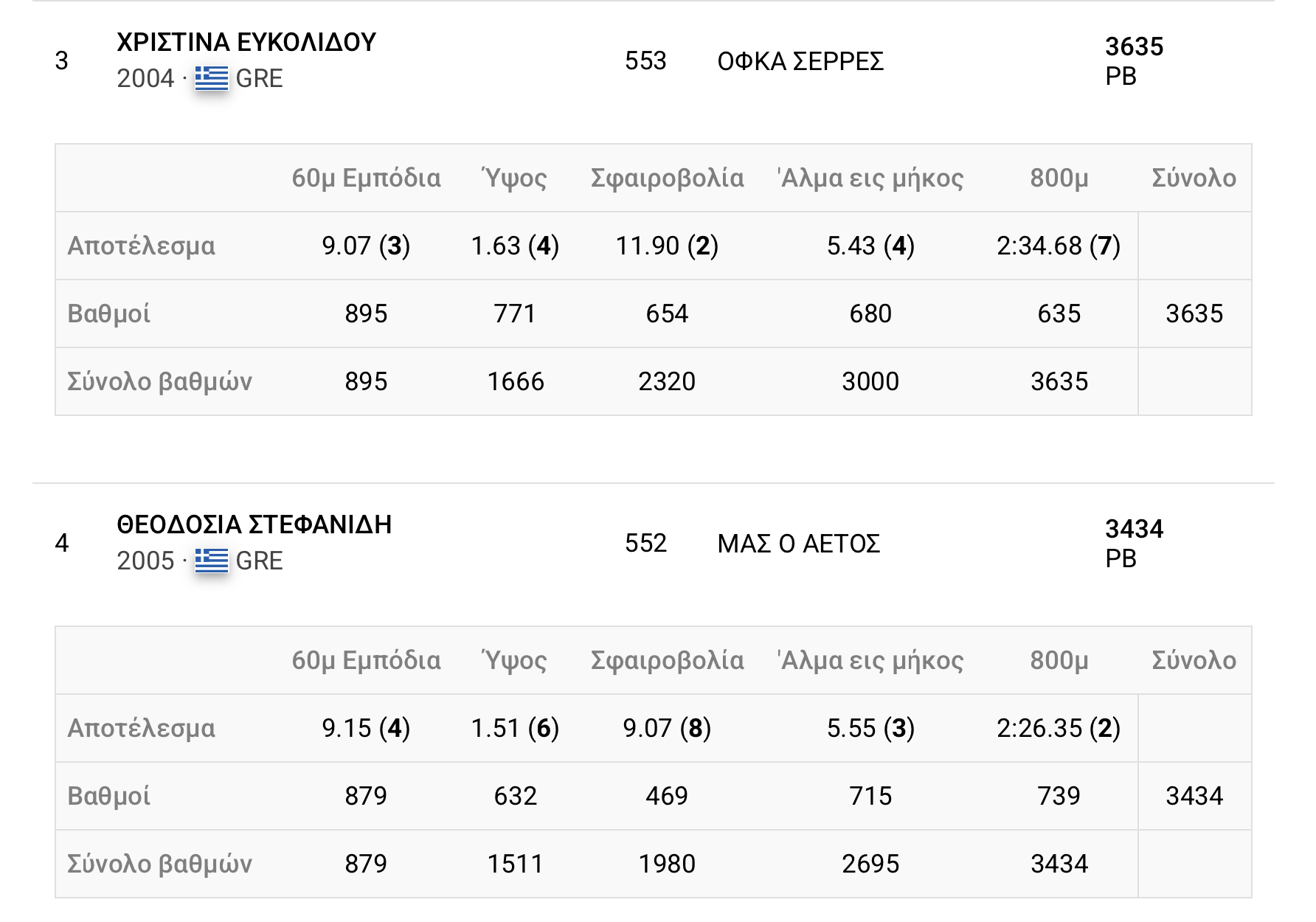Click bib number 553

point(645,60)
